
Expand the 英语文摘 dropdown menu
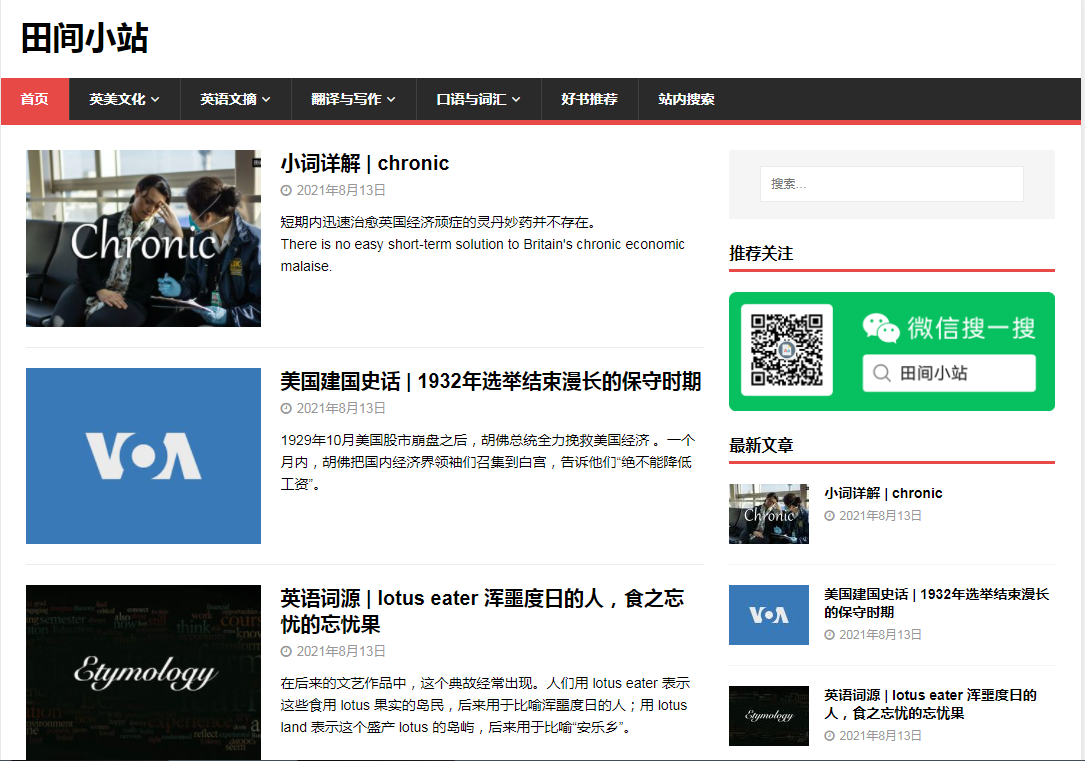(235, 99)
